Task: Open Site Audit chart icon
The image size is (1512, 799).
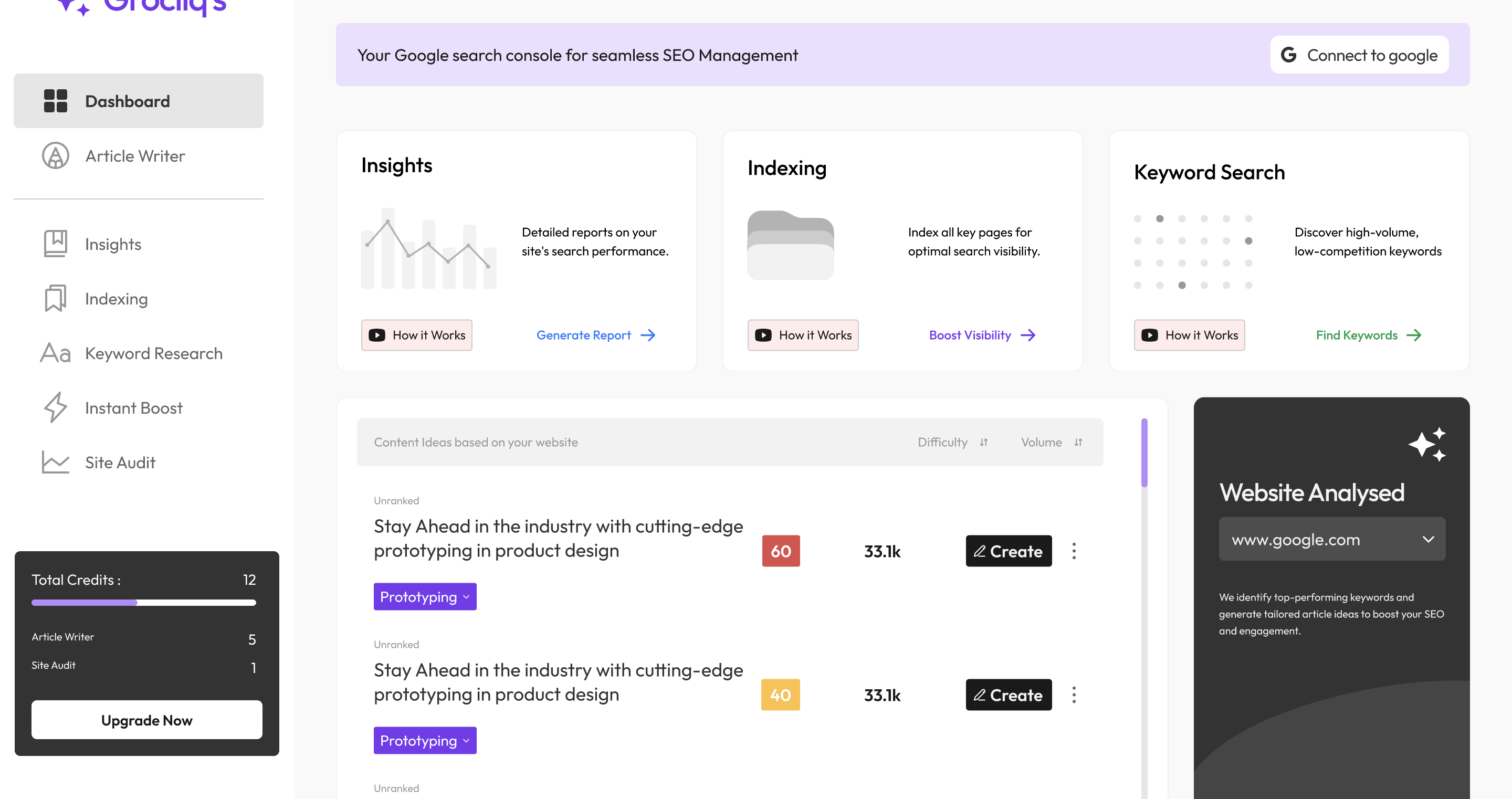Action: pyautogui.click(x=55, y=462)
